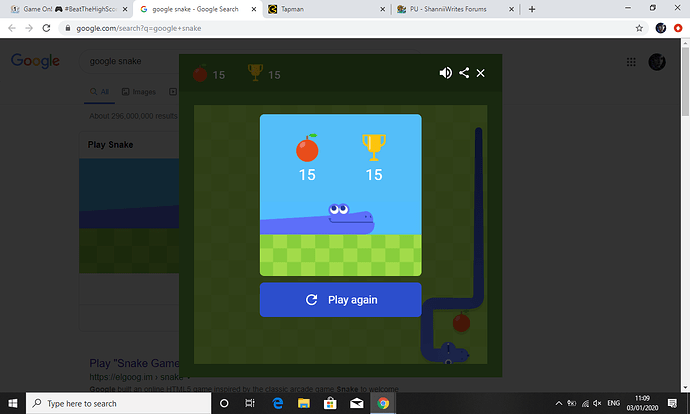The width and height of the screenshot is (690, 414).
Task: Go forward in browser history
Action: pos(29,28)
